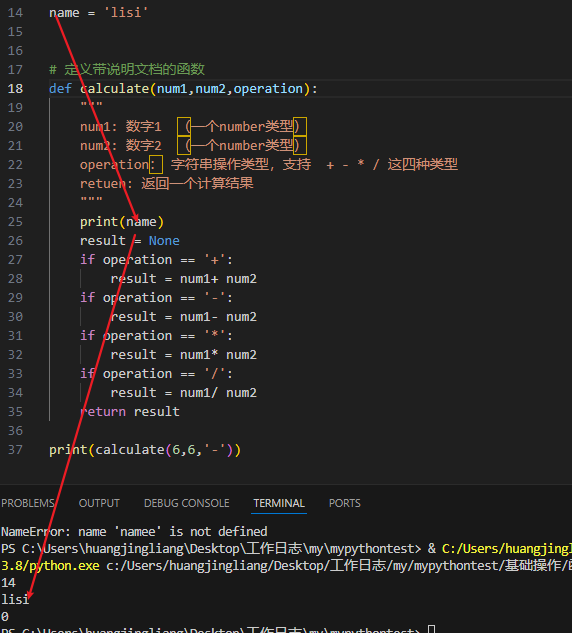Click the 'operation' parameter on line 18
This screenshot has height=633, width=572.
pos(268,88)
